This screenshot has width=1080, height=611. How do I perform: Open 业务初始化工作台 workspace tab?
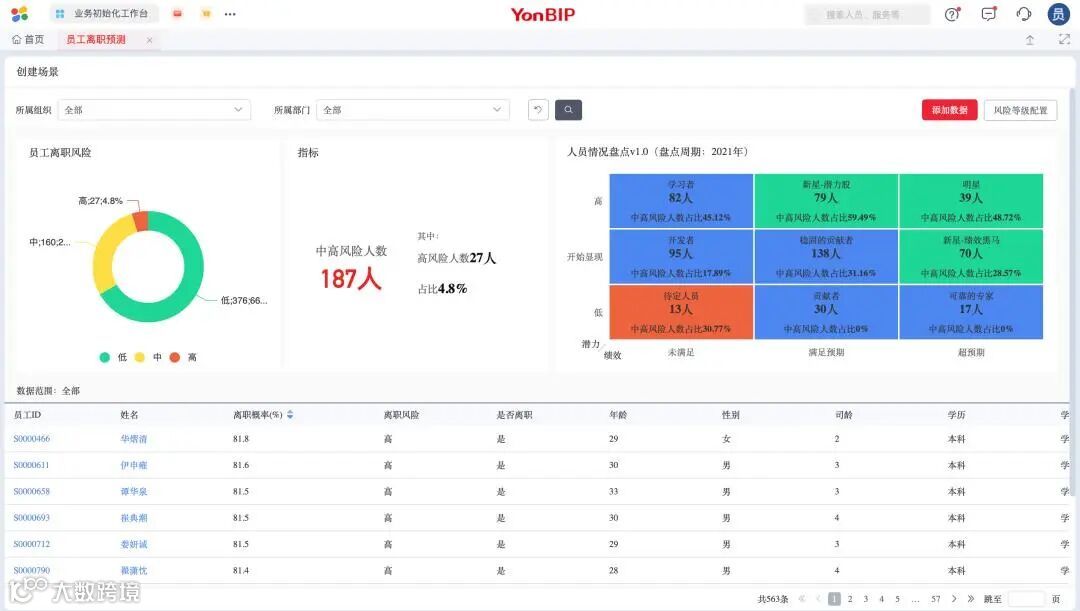click(x=104, y=14)
